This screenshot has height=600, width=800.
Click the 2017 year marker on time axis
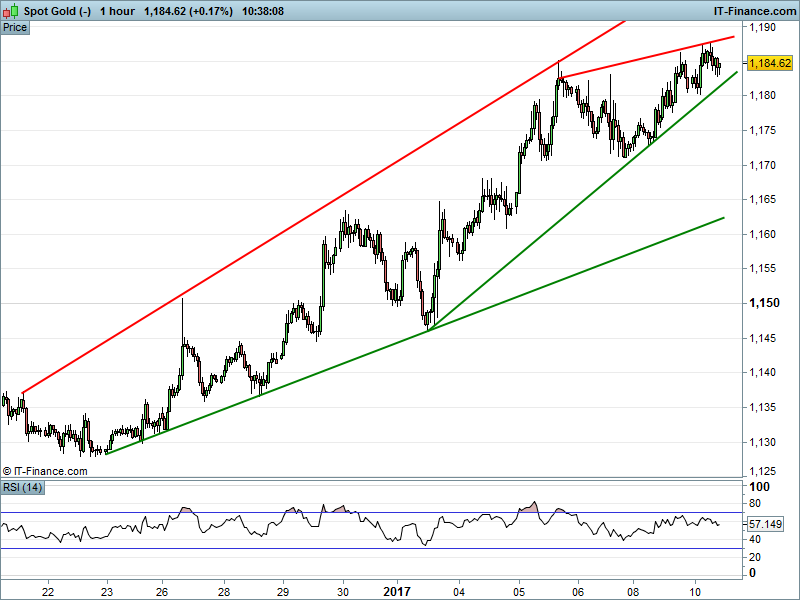pos(397,592)
